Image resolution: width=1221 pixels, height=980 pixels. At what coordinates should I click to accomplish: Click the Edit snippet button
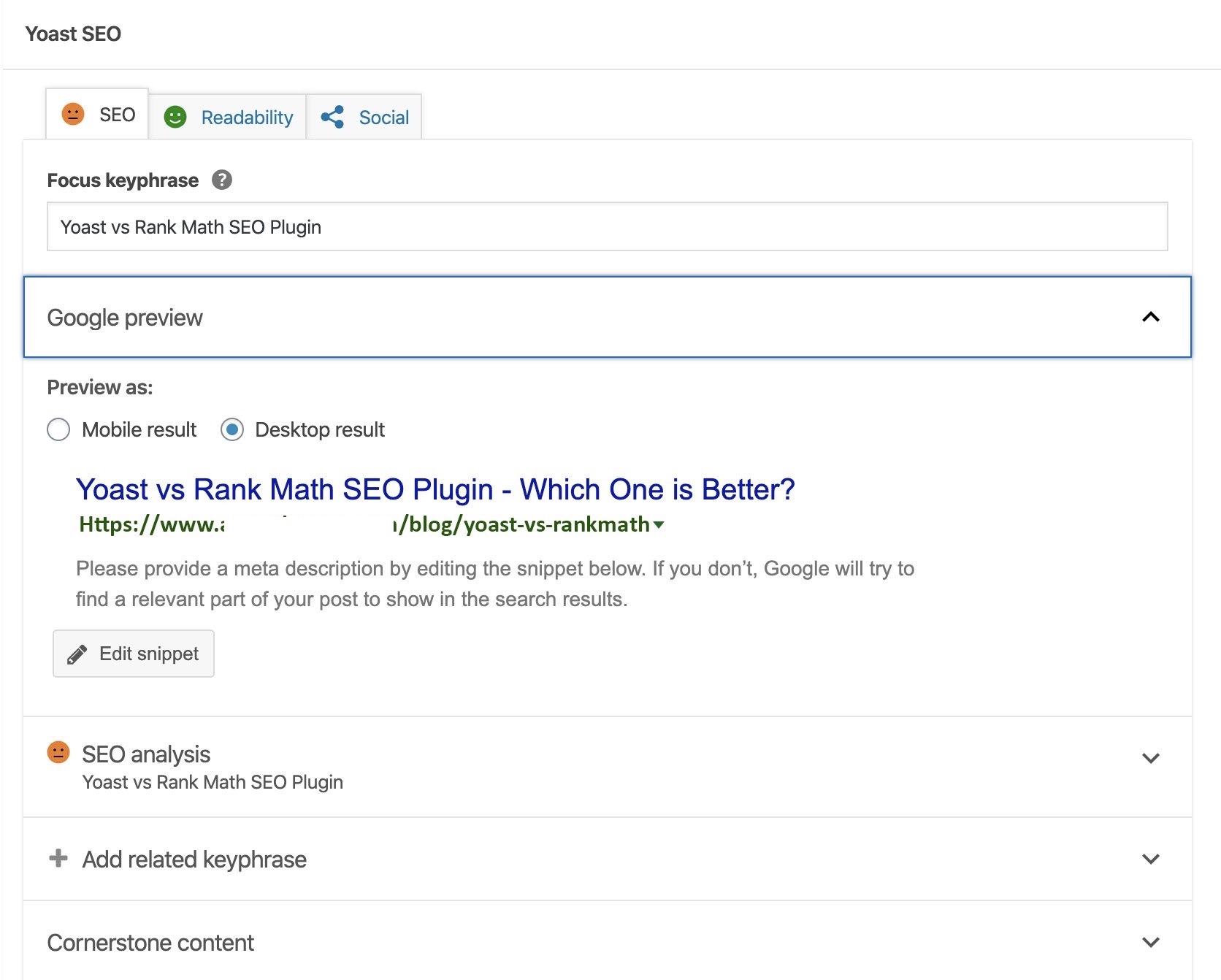tap(134, 654)
